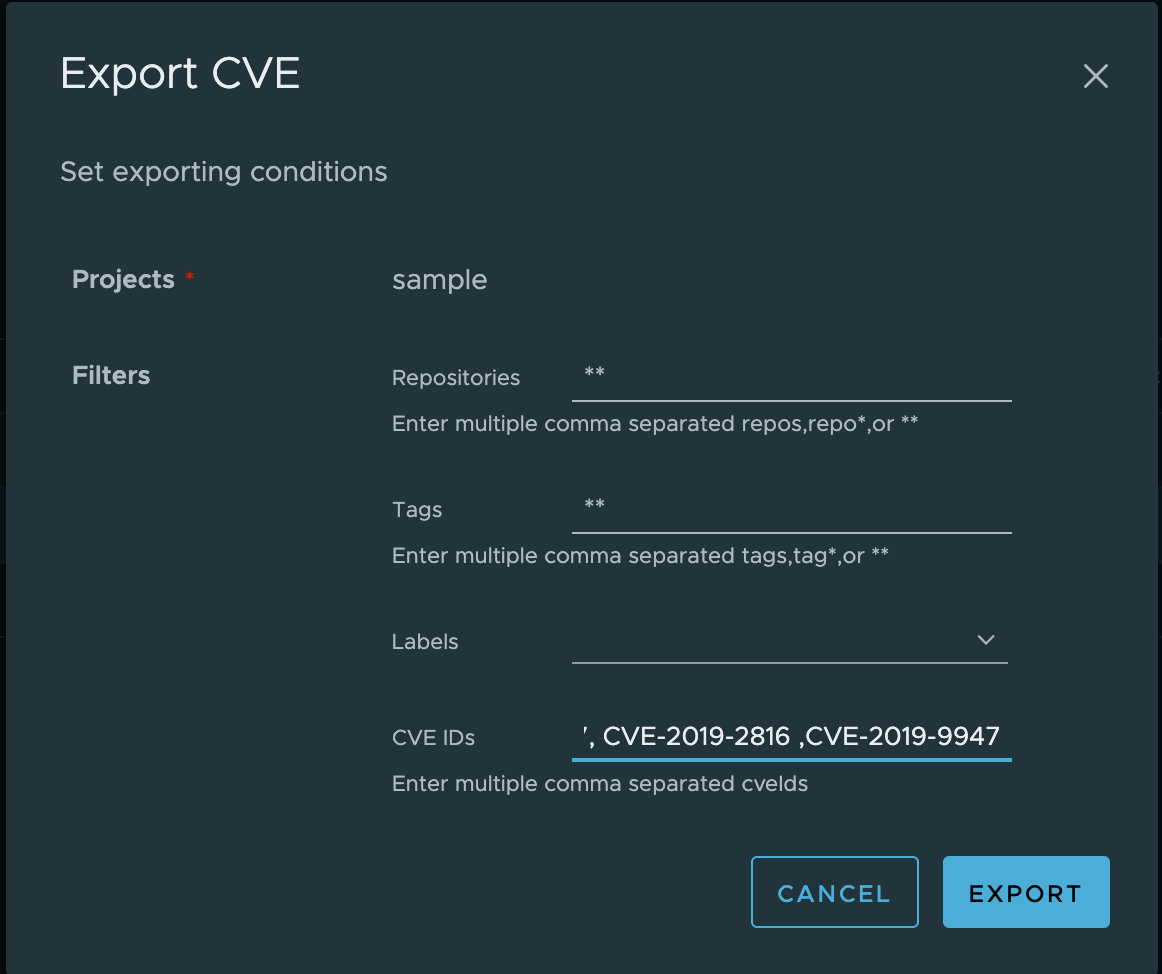Select the ** text in Repositories
The image size is (1162, 974).
(x=593, y=377)
